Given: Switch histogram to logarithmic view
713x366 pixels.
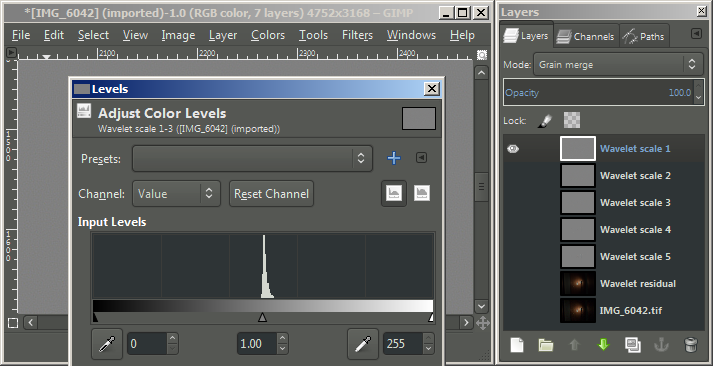Looking at the screenshot, I should (x=422, y=194).
